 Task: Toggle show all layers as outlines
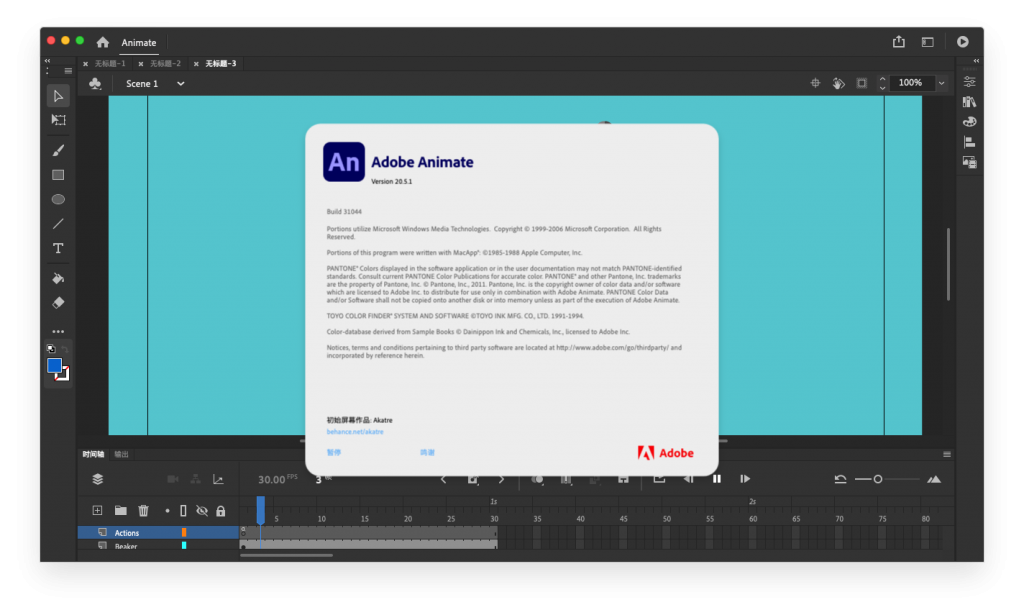click(x=184, y=511)
